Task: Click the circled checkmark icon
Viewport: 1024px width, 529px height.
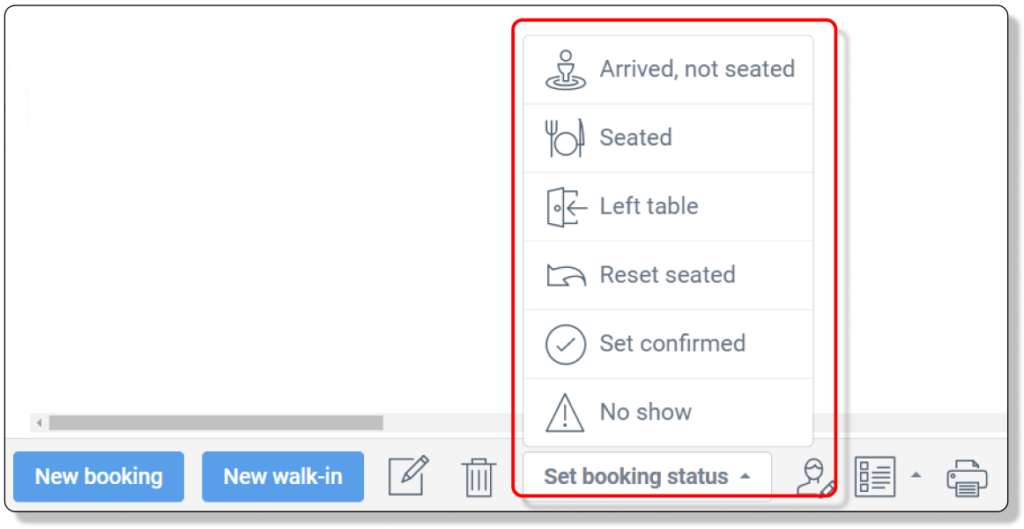Action: (566, 344)
